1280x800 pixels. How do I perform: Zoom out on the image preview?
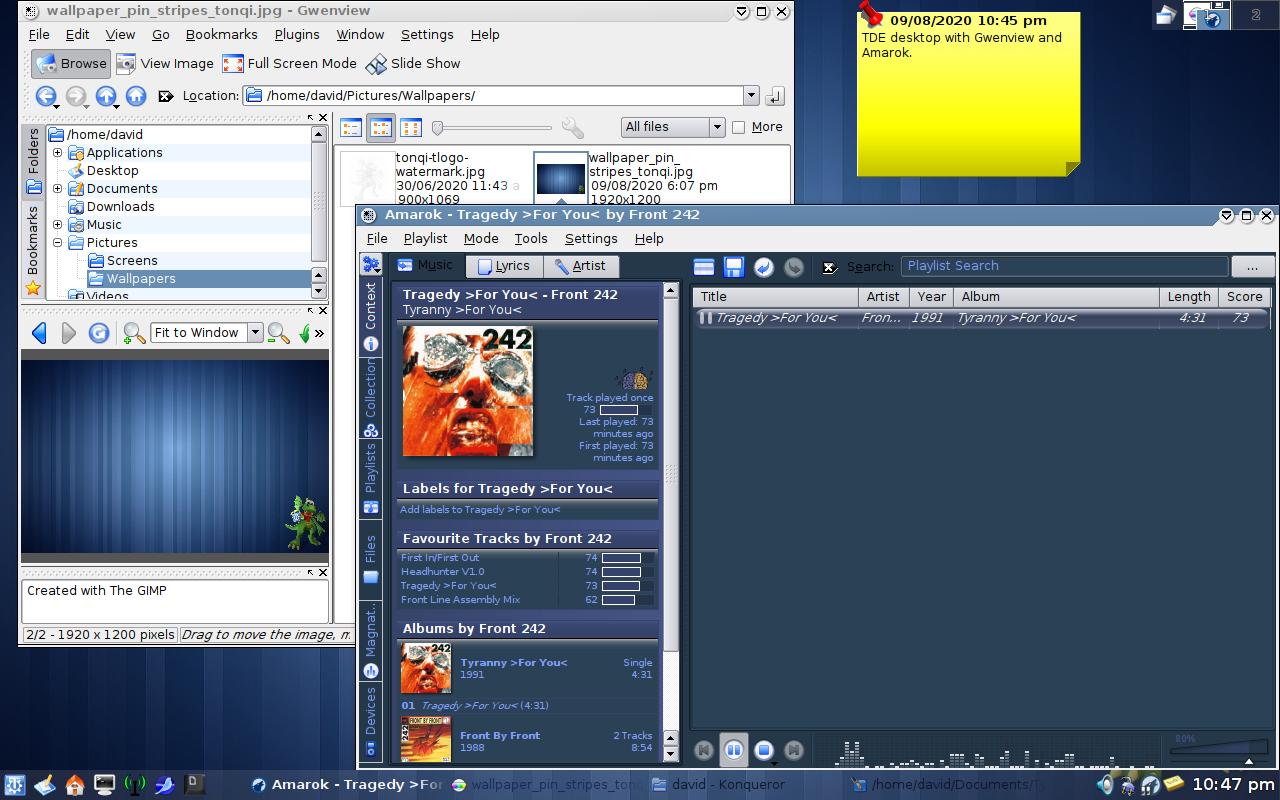tap(279, 333)
